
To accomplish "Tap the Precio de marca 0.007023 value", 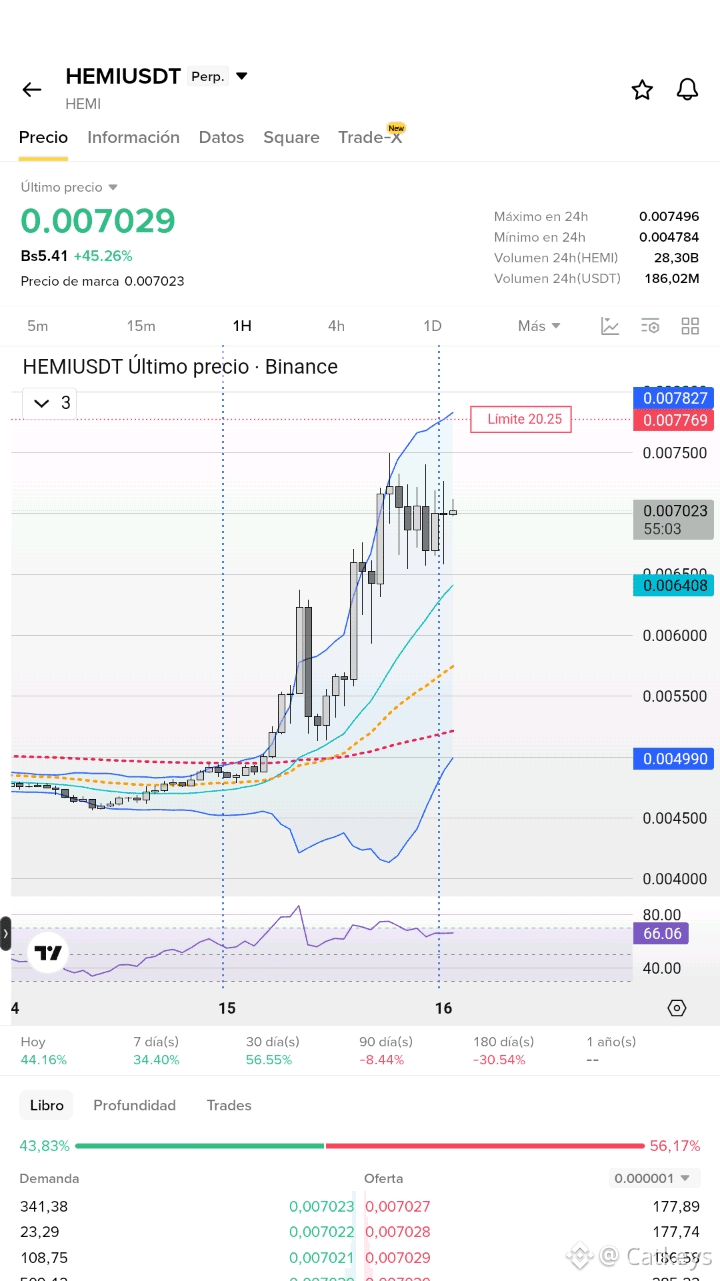I will (154, 281).
